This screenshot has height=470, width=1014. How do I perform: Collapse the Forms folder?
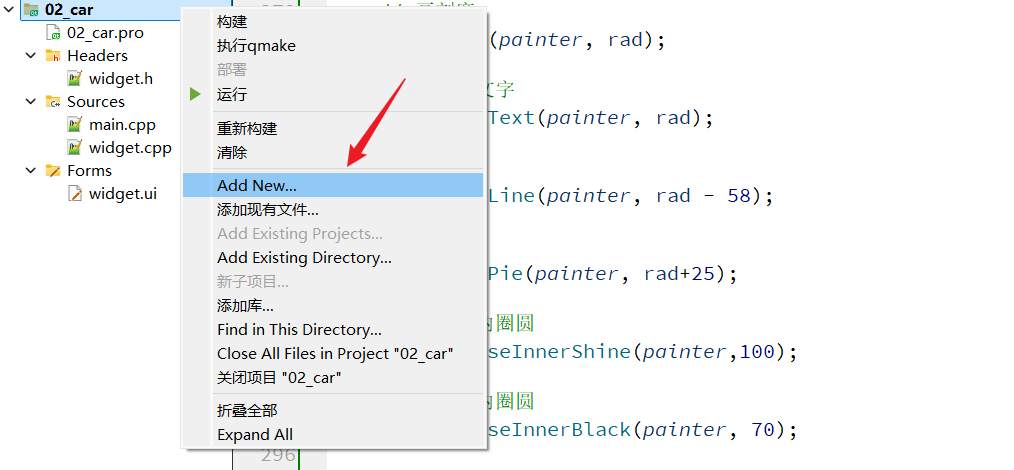(x=30, y=171)
